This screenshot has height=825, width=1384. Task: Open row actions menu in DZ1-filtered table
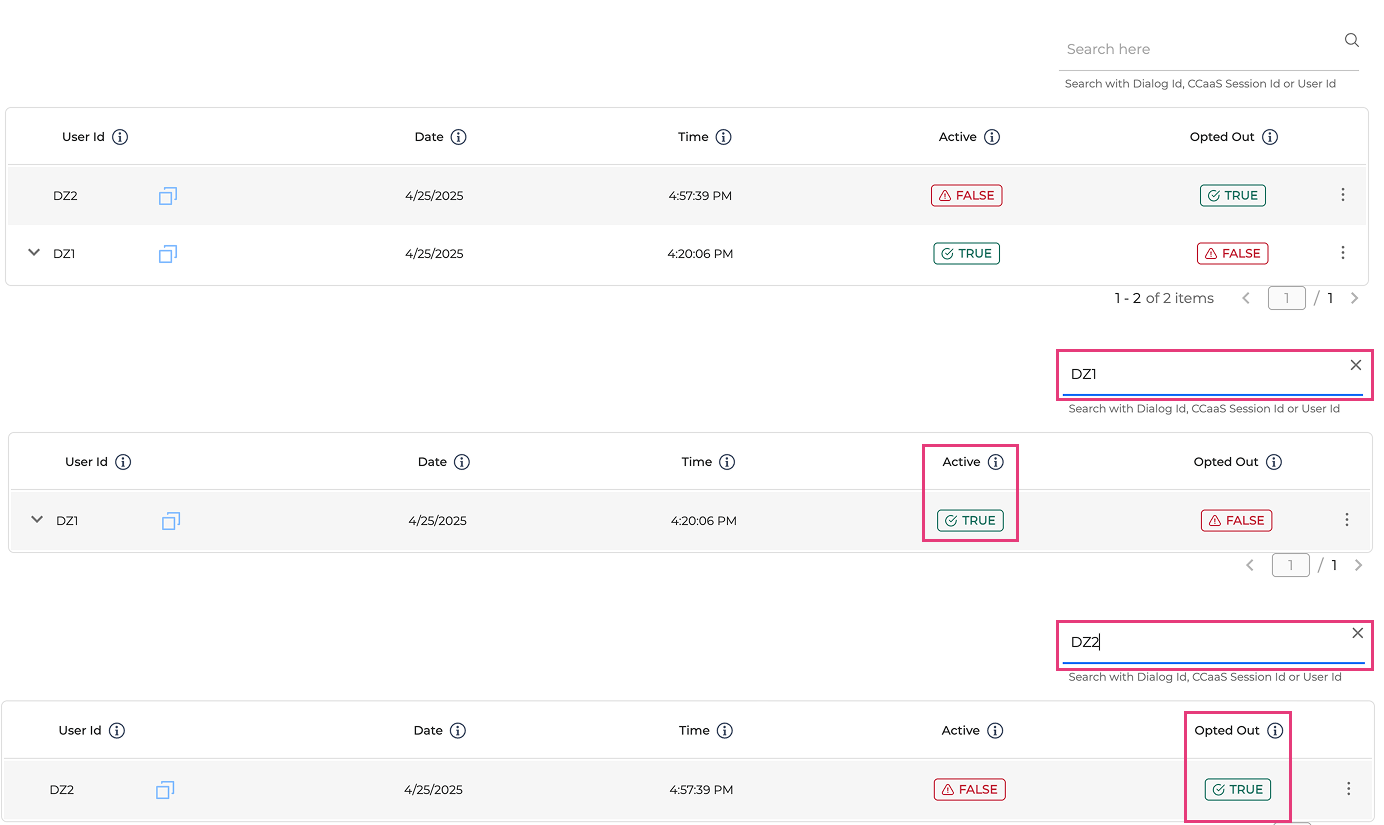(1347, 520)
